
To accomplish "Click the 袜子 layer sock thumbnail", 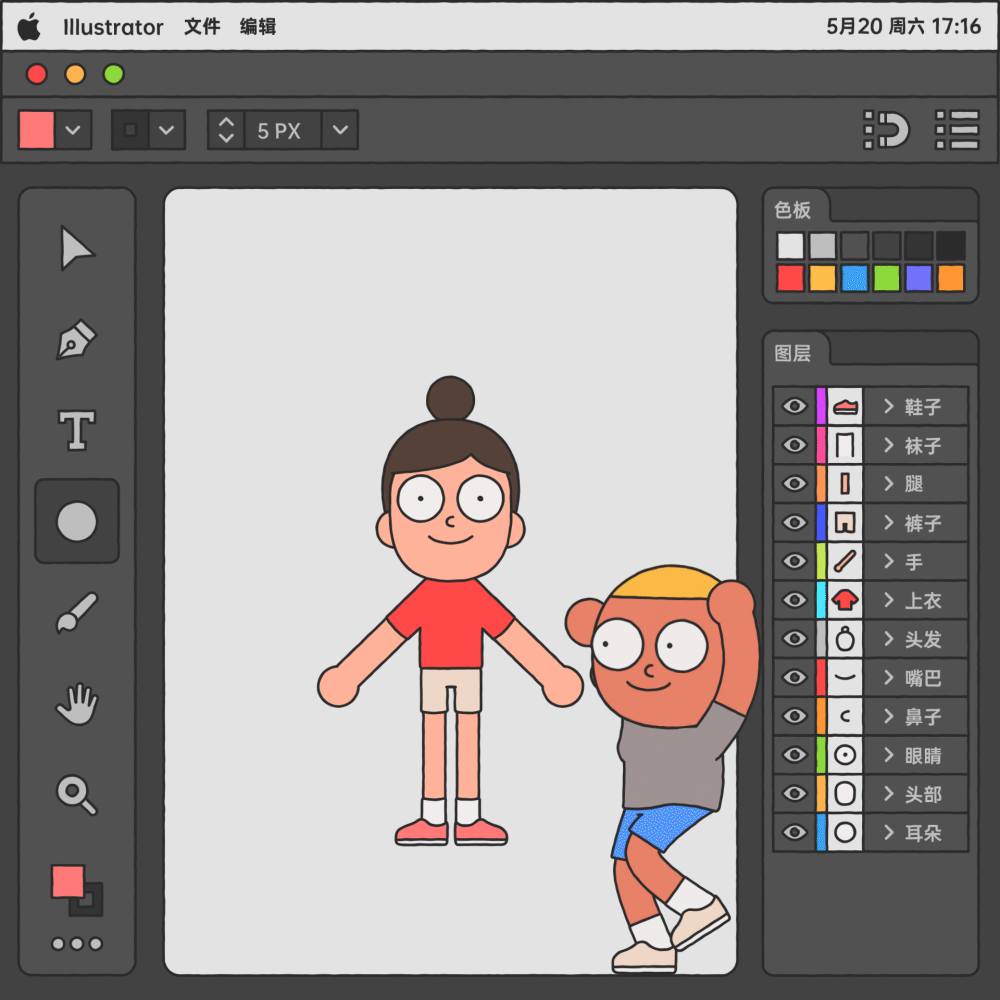I will (845, 445).
